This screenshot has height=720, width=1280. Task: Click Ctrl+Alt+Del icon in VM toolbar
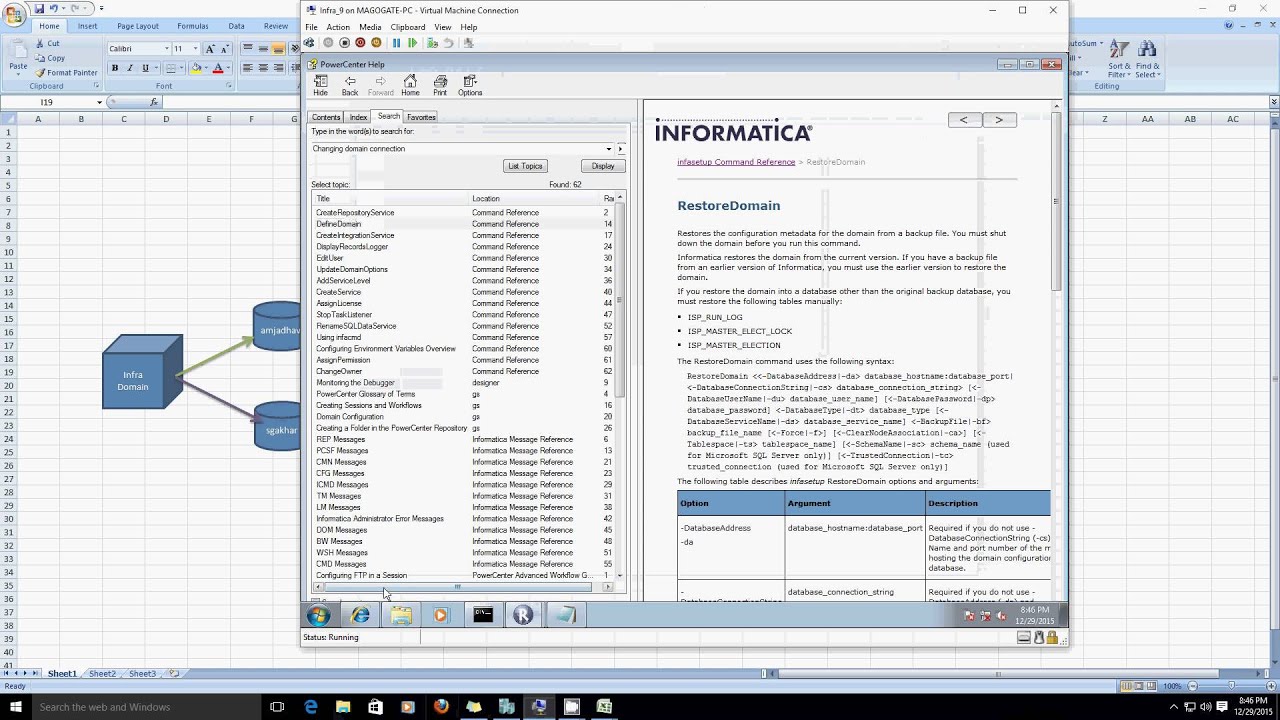click(x=309, y=43)
